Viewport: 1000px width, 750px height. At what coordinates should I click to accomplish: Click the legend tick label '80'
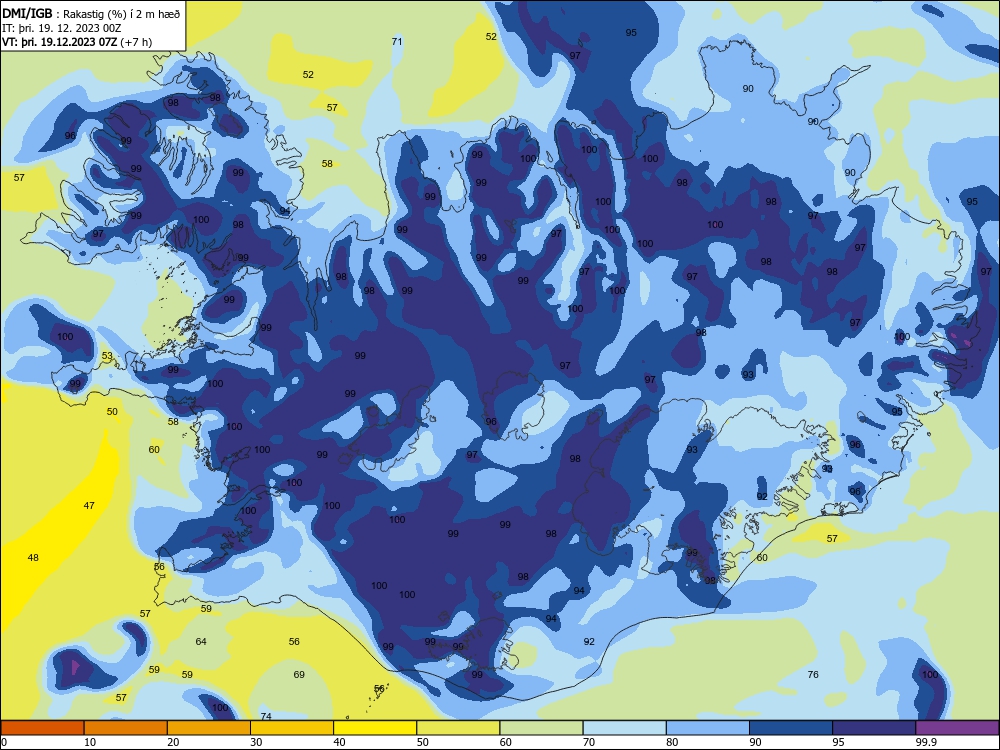coord(672,742)
